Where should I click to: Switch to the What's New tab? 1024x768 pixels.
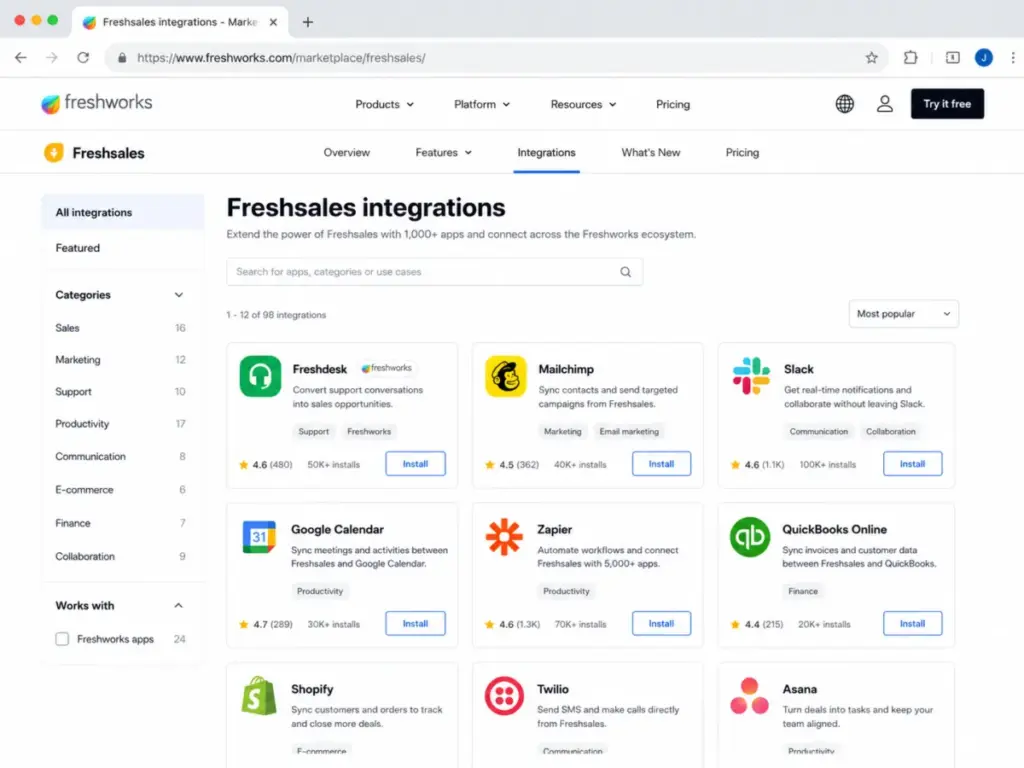[650, 153]
